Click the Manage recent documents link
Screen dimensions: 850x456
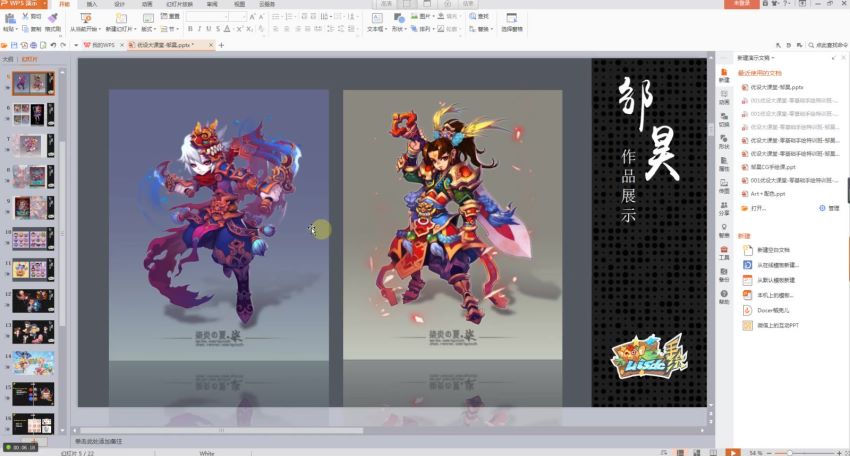click(829, 208)
